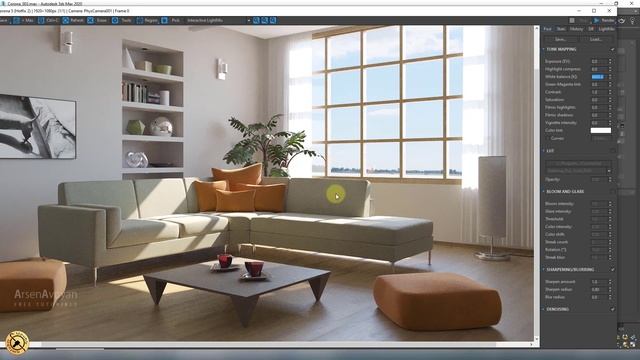Adjust the Exposure (EV) spinner arrows
This screenshot has height=360, width=640.
(x=610, y=61)
